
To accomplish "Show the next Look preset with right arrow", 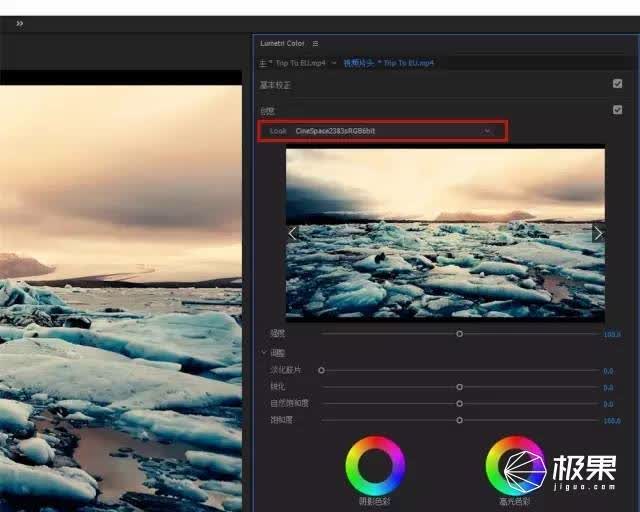I will point(598,234).
